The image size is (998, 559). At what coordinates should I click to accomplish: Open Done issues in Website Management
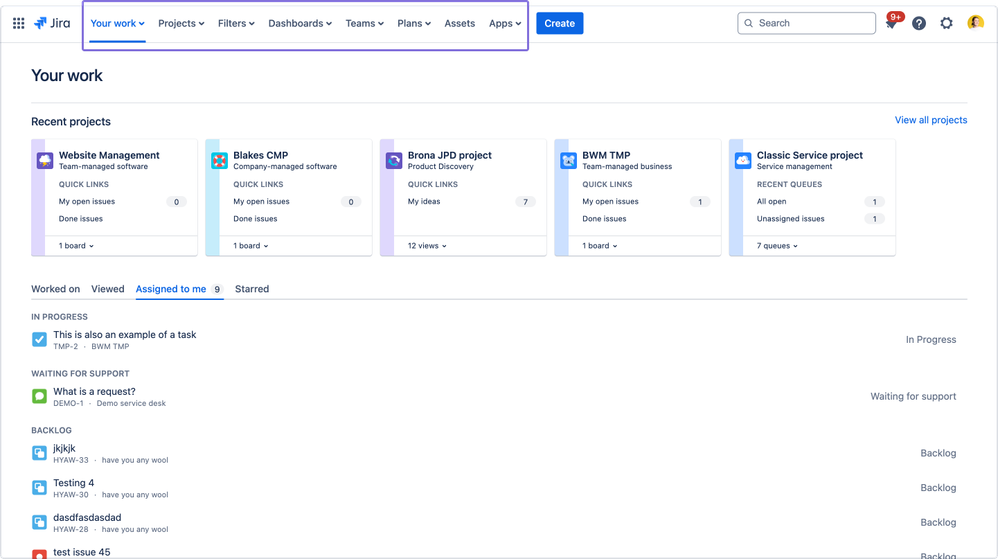pos(81,218)
